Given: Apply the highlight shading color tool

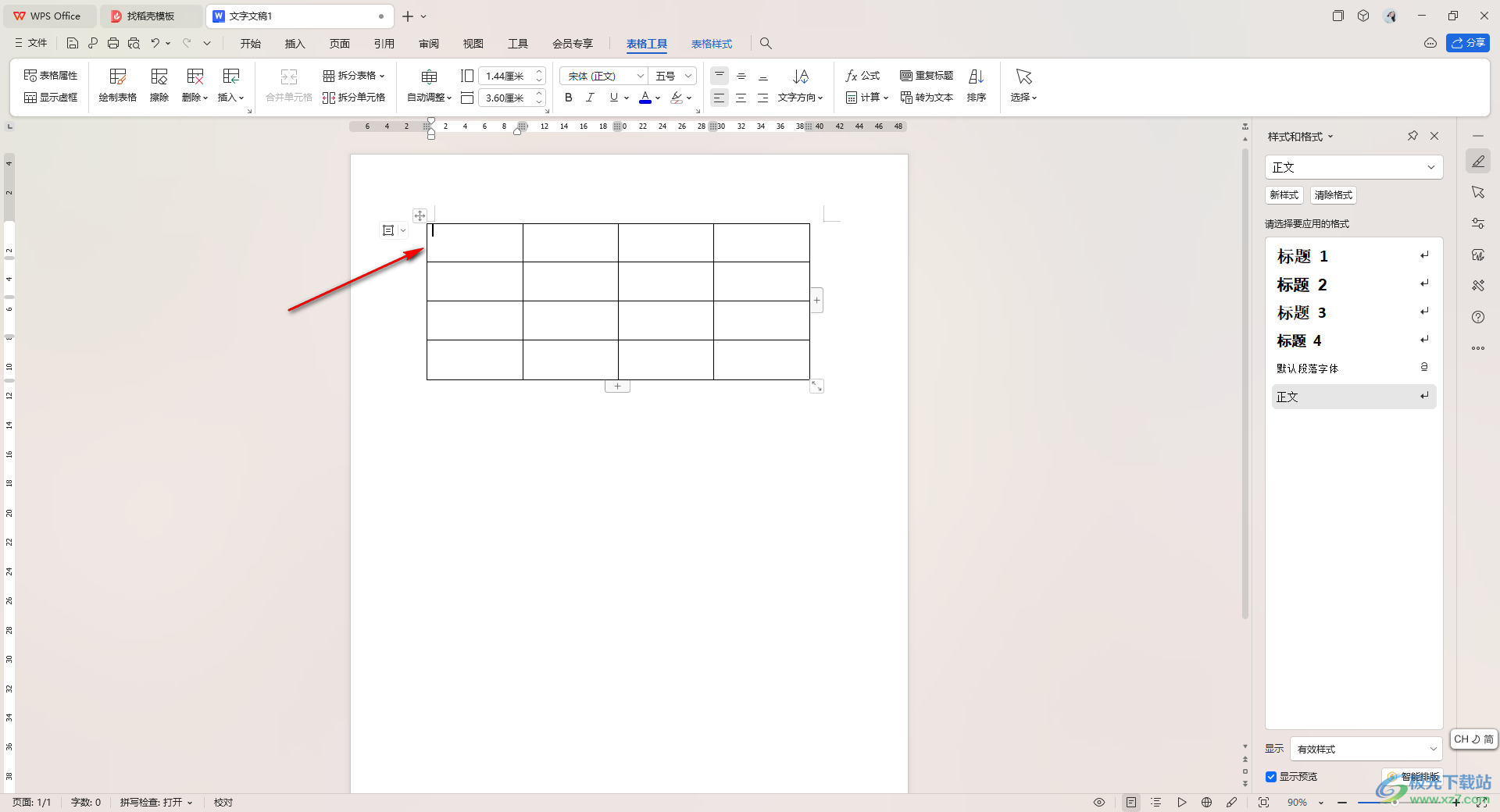Looking at the screenshot, I should pos(677,98).
